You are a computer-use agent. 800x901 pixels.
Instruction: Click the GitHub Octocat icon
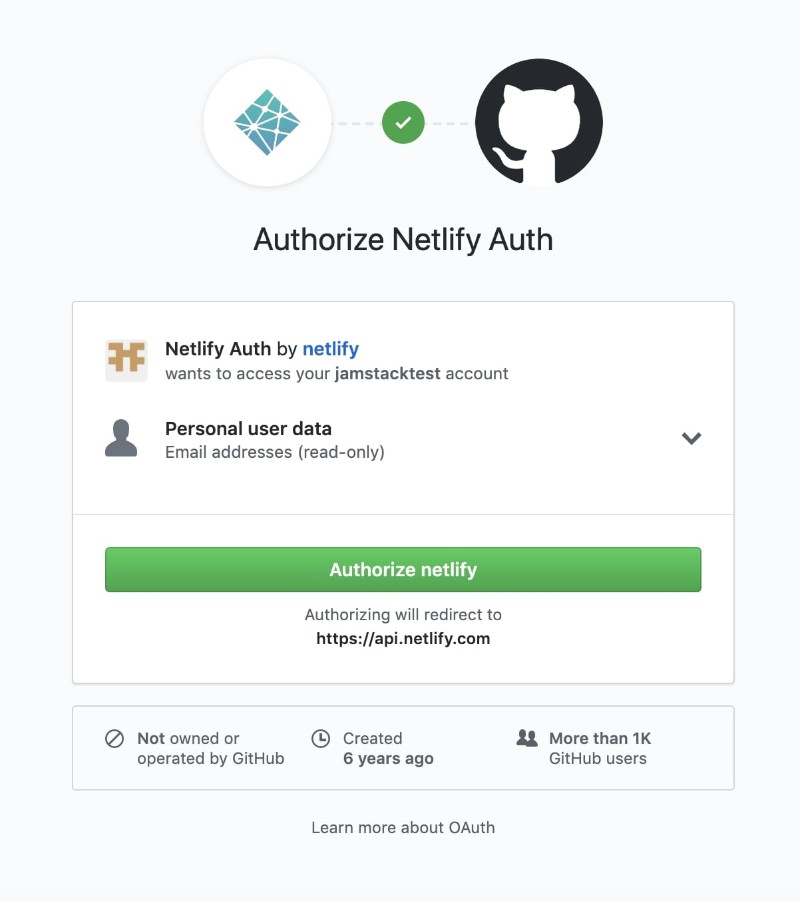(538, 122)
